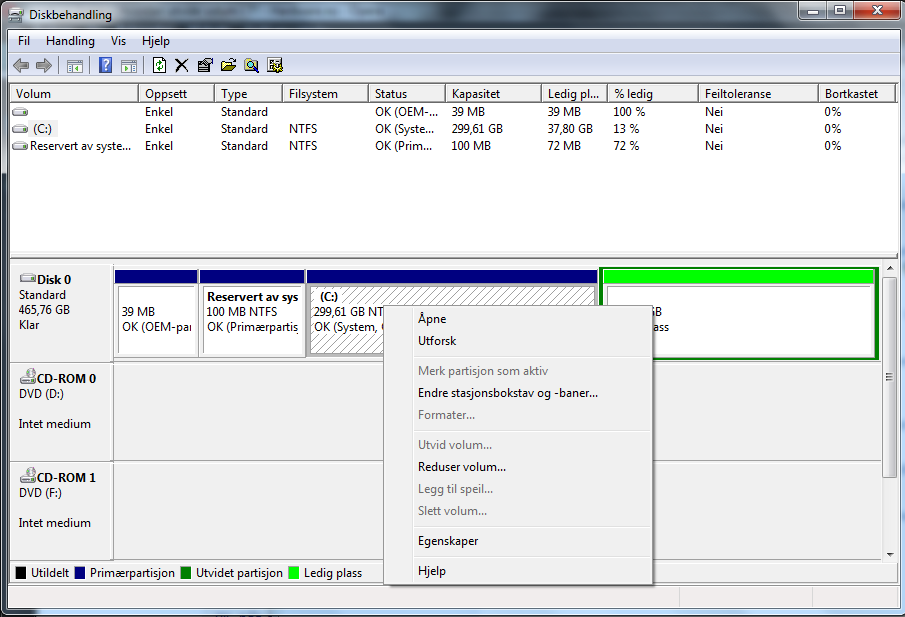Select the Disk 0 drive icon
Screen dimensions: 905x617
28,278
